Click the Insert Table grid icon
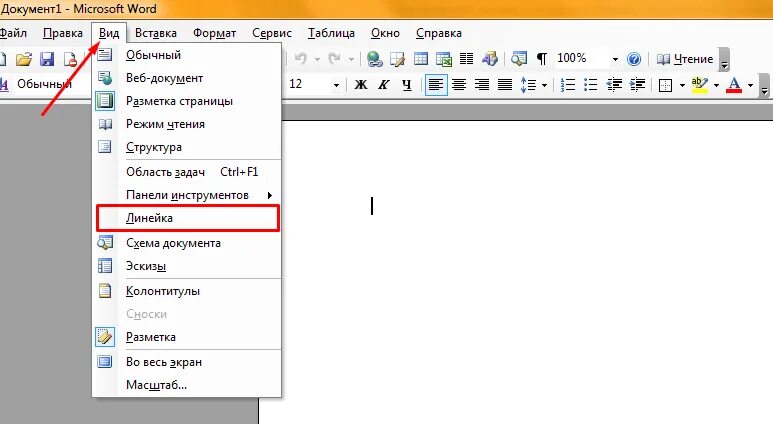This screenshot has height=424, width=773. click(421, 59)
